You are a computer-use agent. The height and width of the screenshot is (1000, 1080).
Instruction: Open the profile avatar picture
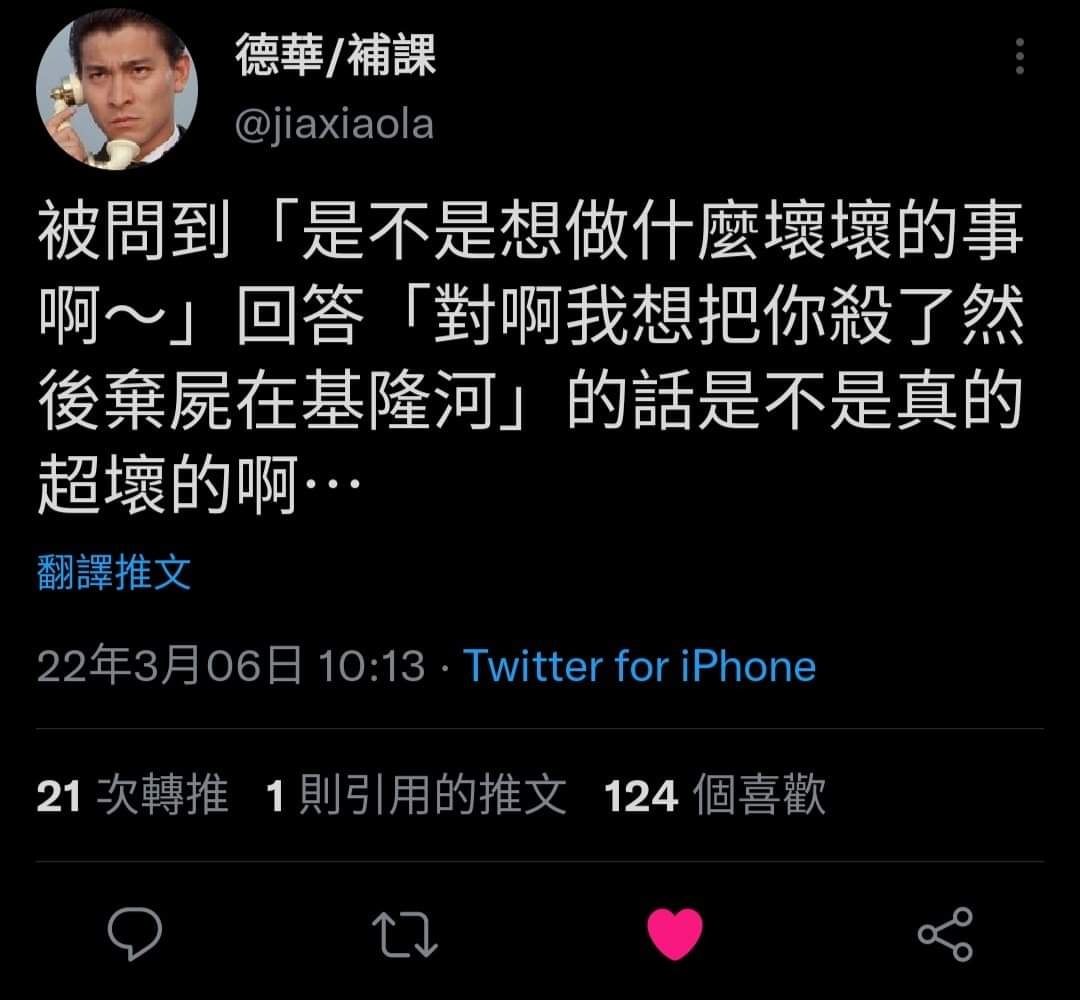(x=116, y=89)
